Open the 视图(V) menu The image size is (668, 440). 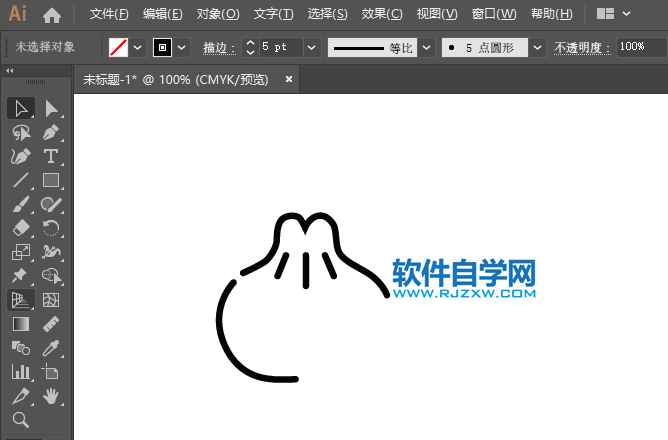coord(437,14)
